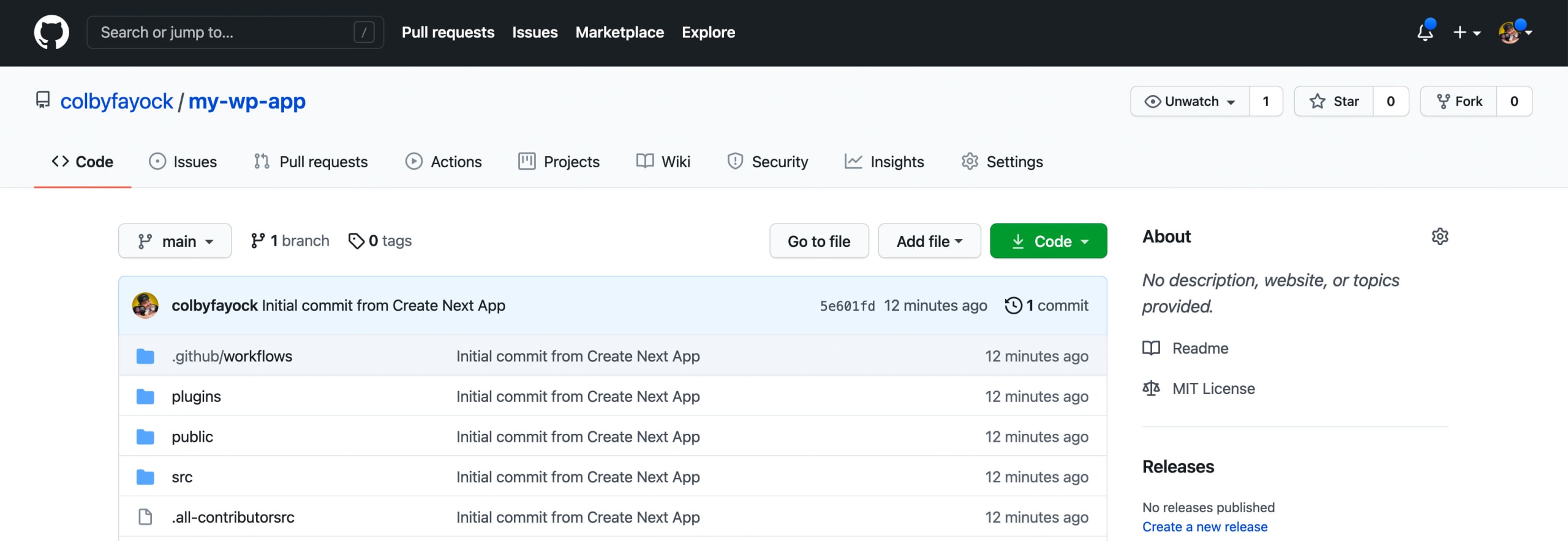This screenshot has height=541, width=1568.
Task: Click the folder icon for public
Action: click(x=145, y=437)
